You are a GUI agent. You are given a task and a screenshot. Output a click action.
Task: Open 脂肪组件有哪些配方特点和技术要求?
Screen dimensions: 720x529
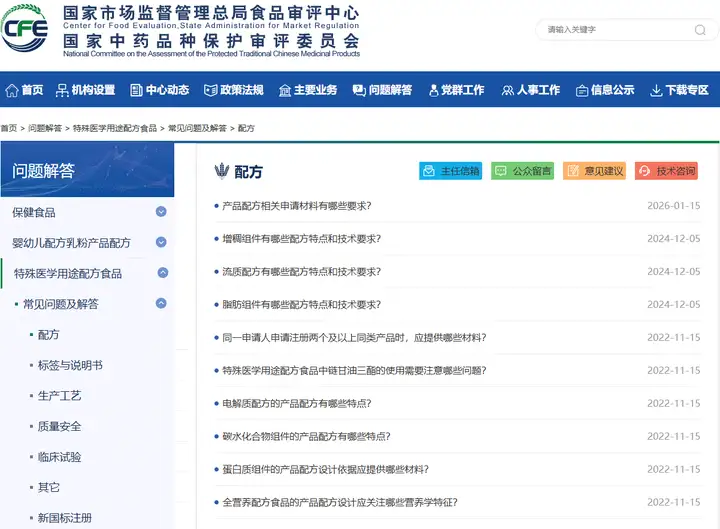tap(302, 304)
